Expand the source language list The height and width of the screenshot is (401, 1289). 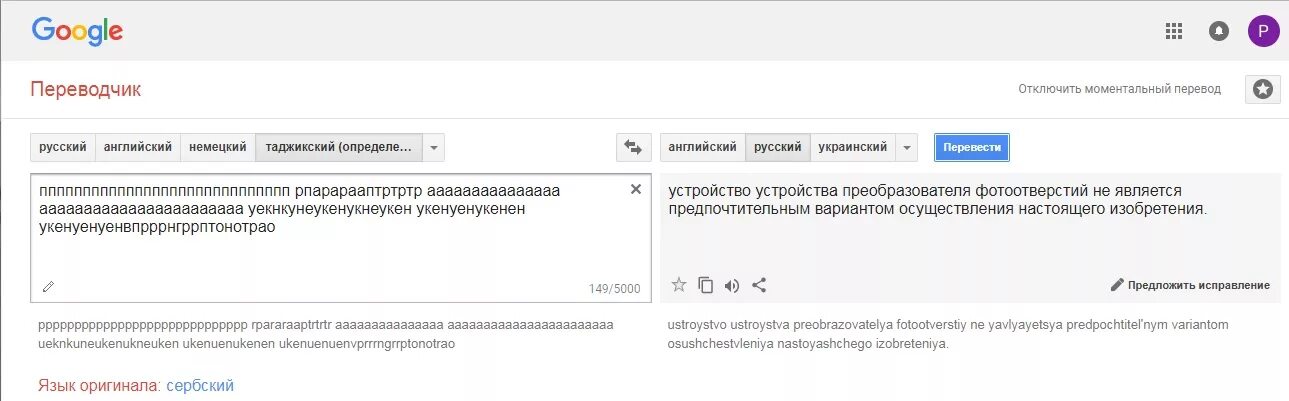[433, 147]
